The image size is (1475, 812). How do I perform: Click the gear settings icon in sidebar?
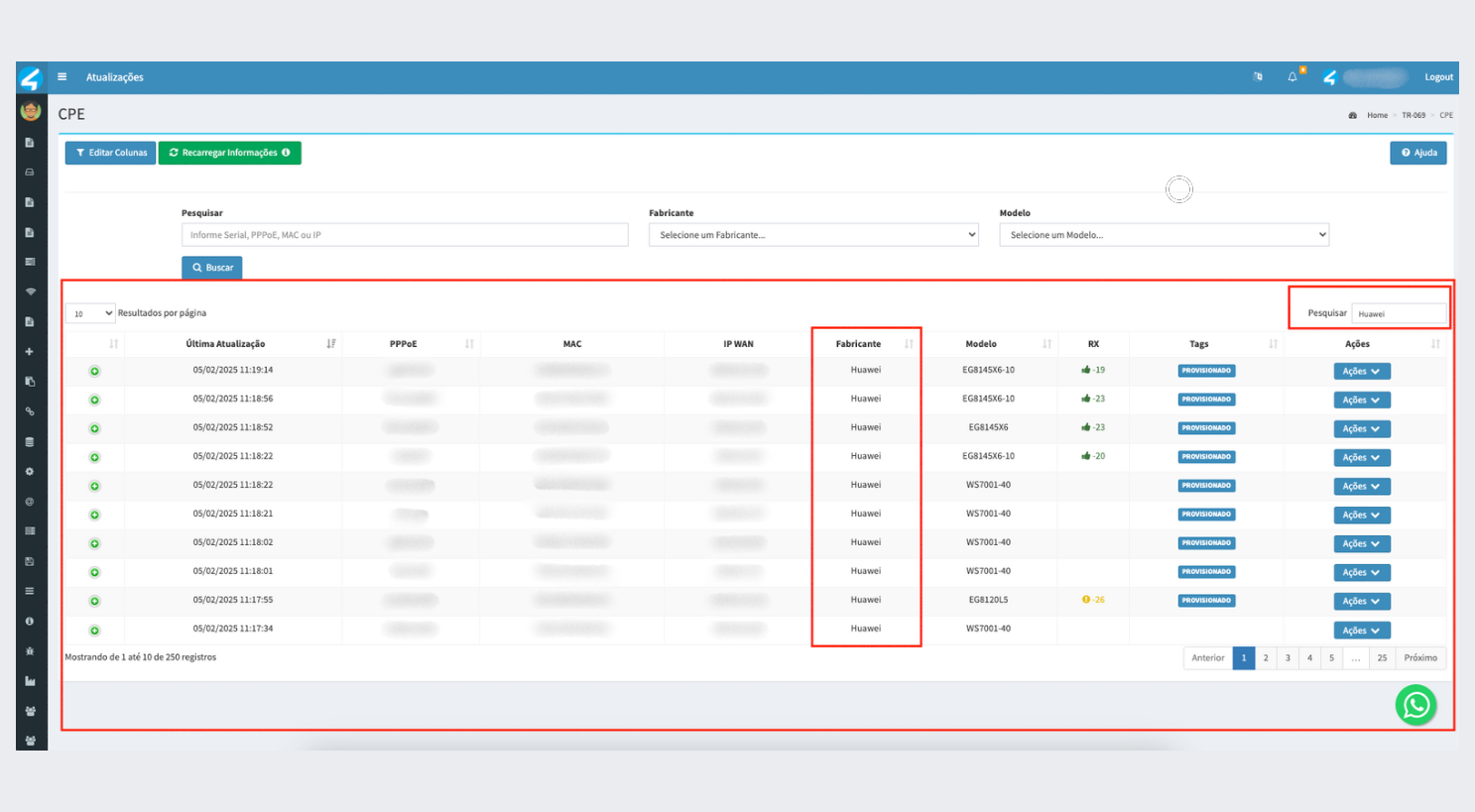30,471
